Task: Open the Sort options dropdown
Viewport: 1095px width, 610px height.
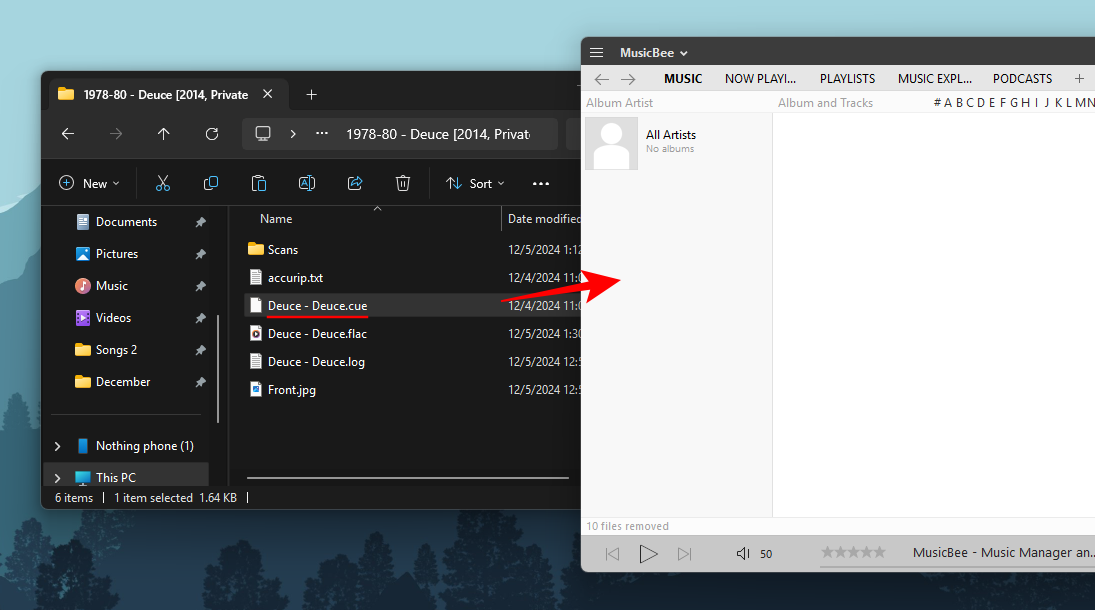Action: pyautogui.click(x=475, y=183)
